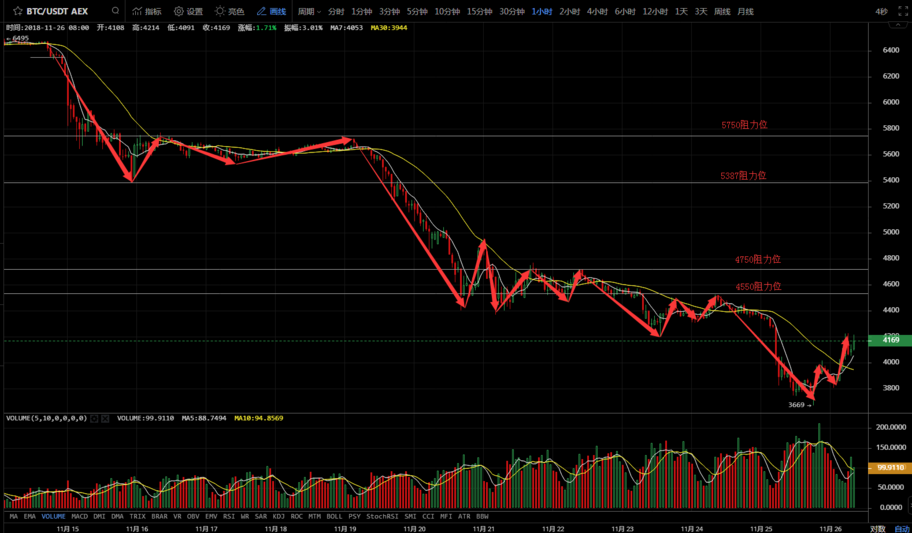Switch chart to 3天 candles
912x533 pixels.
[701, 11]
